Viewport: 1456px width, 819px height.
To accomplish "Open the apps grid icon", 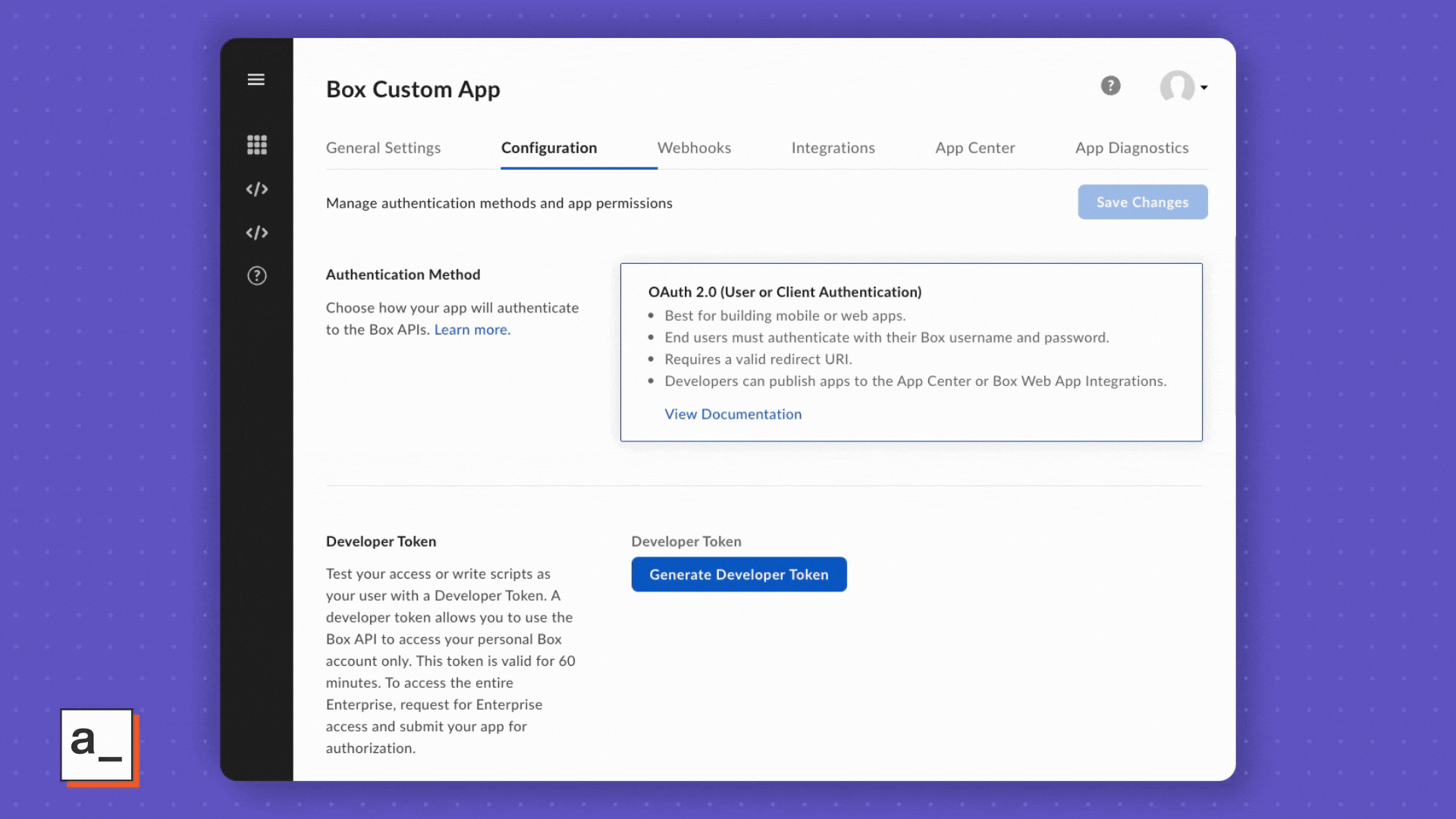I will (x=257, y=145).
